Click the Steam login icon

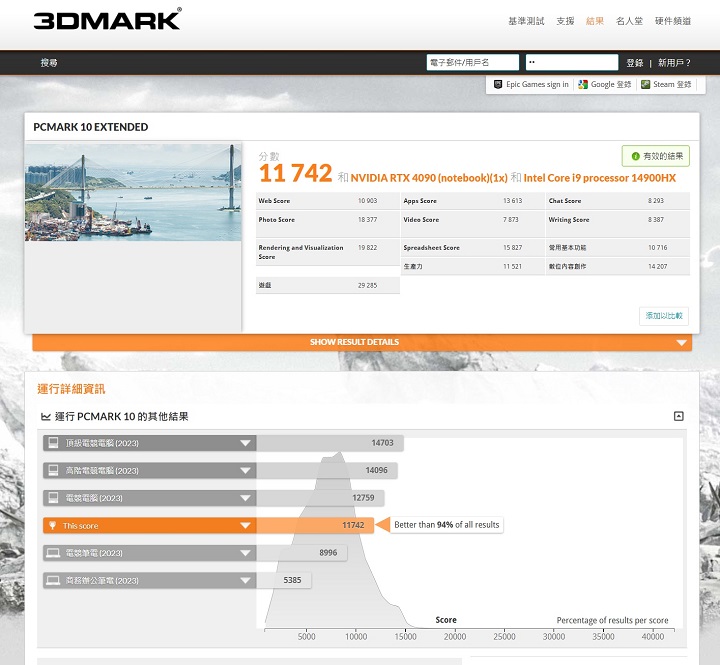pos(645,85)
